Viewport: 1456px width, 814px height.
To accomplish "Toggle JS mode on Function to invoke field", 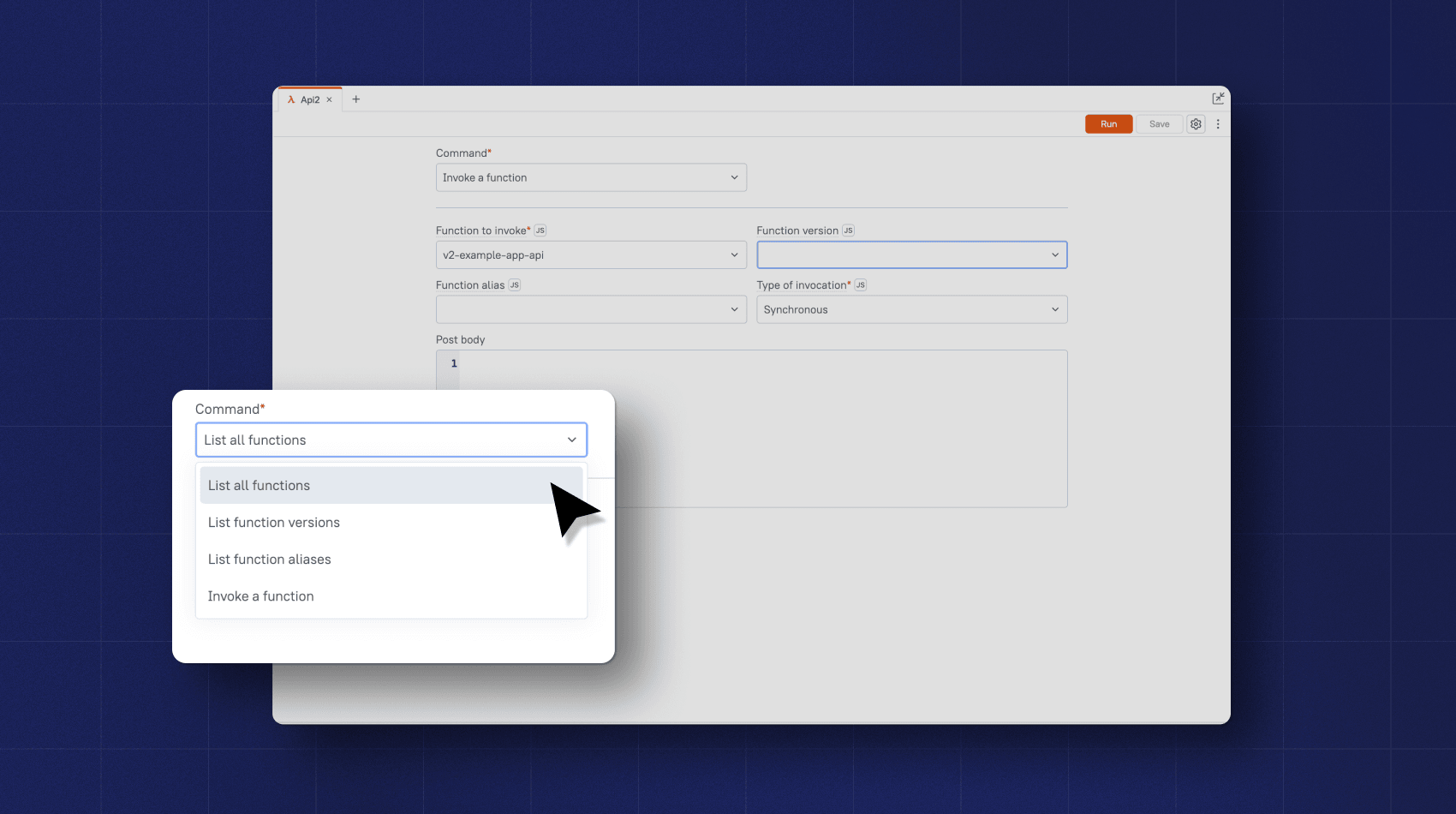I will click(x=540, y=230).
